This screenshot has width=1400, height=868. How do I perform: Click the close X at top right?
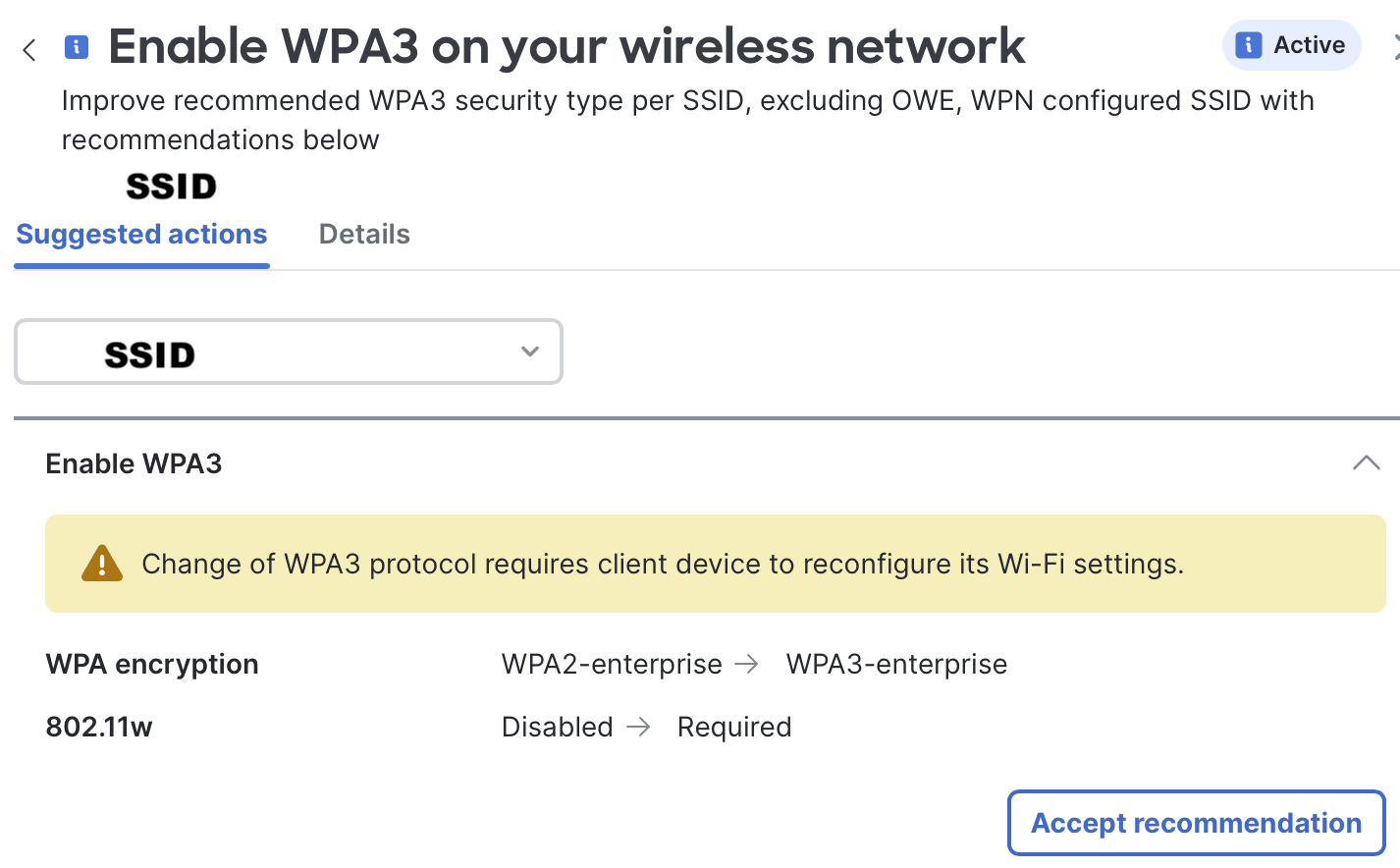pos(1396,46)
